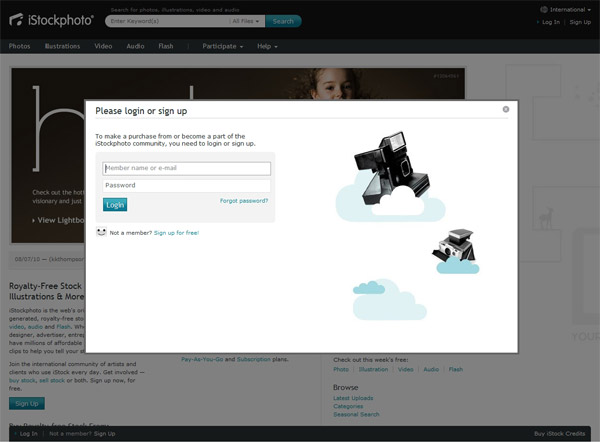This screenshot has height=442, width=600.
Task: Click the free Flash link
Action: (x=455, y=369)
